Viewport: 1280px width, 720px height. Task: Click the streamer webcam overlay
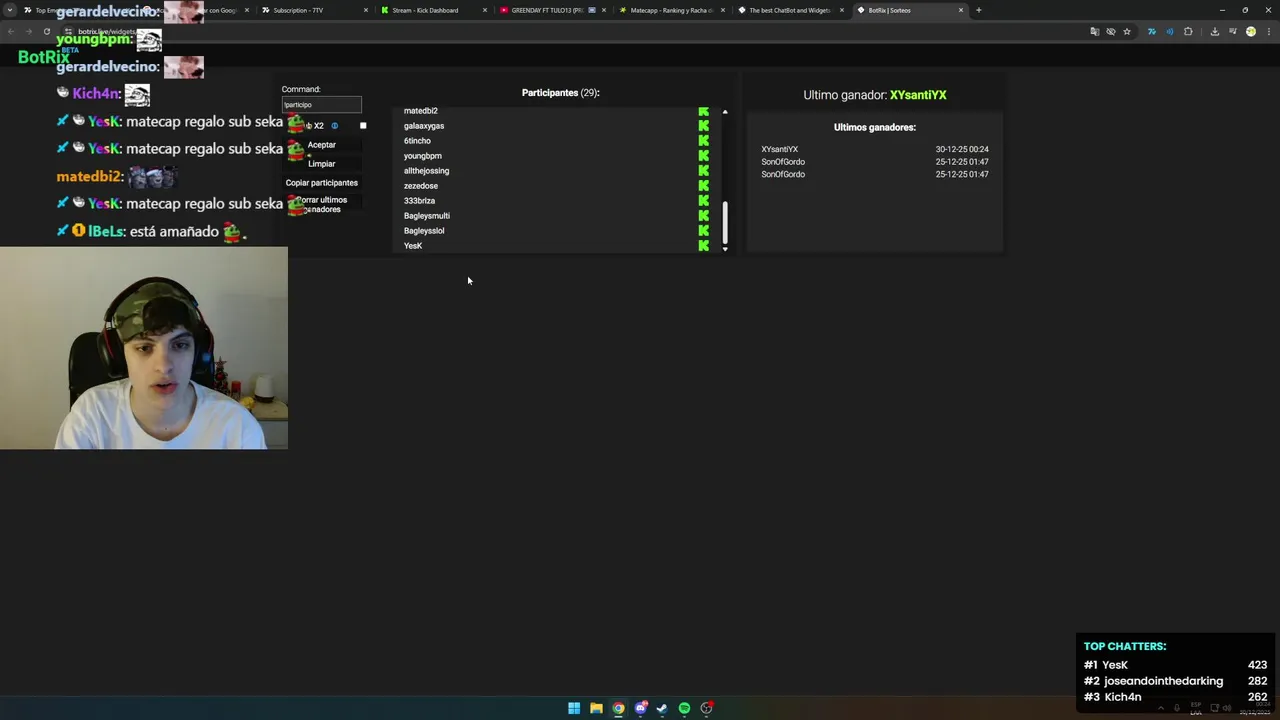(x=144, y=348)
